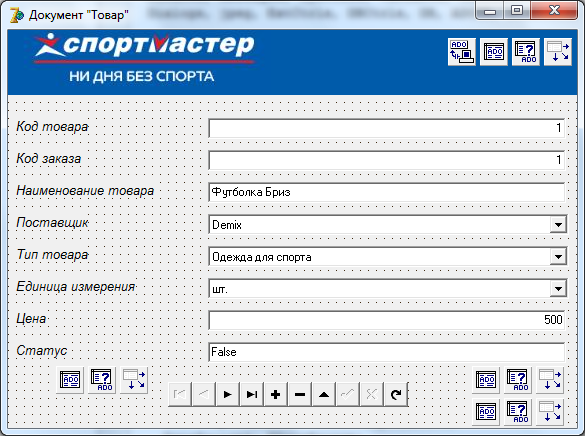Cancel the edit with X navigator button
The image size is (585, 436).
[372, 394]
